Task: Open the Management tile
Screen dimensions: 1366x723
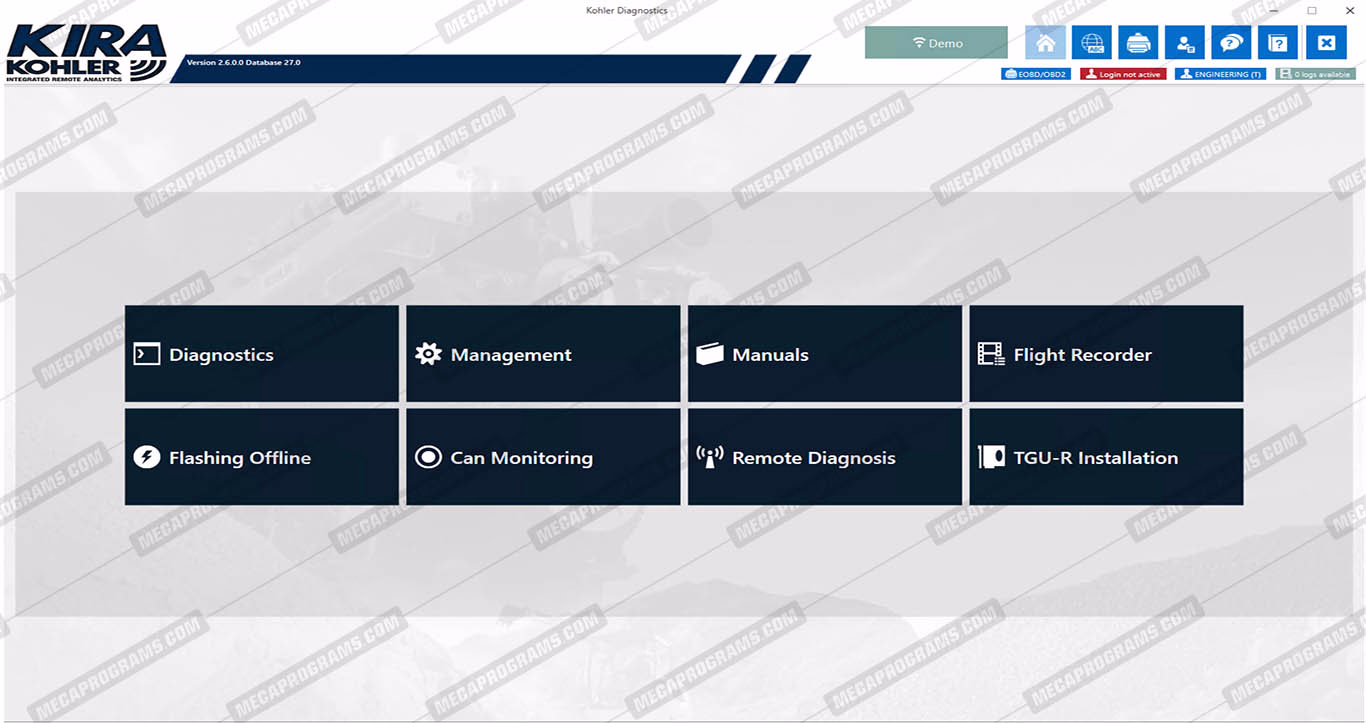Action: click(543, 354)
